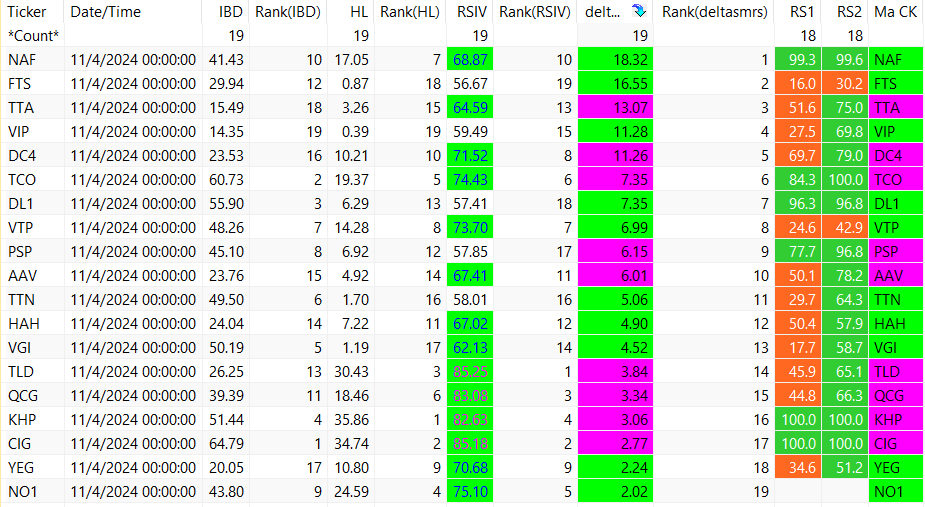Image resolution: width=925 pixels, height=507 pixels.
Task: Click the Rank(HL) column header
Action: point(410,12)
